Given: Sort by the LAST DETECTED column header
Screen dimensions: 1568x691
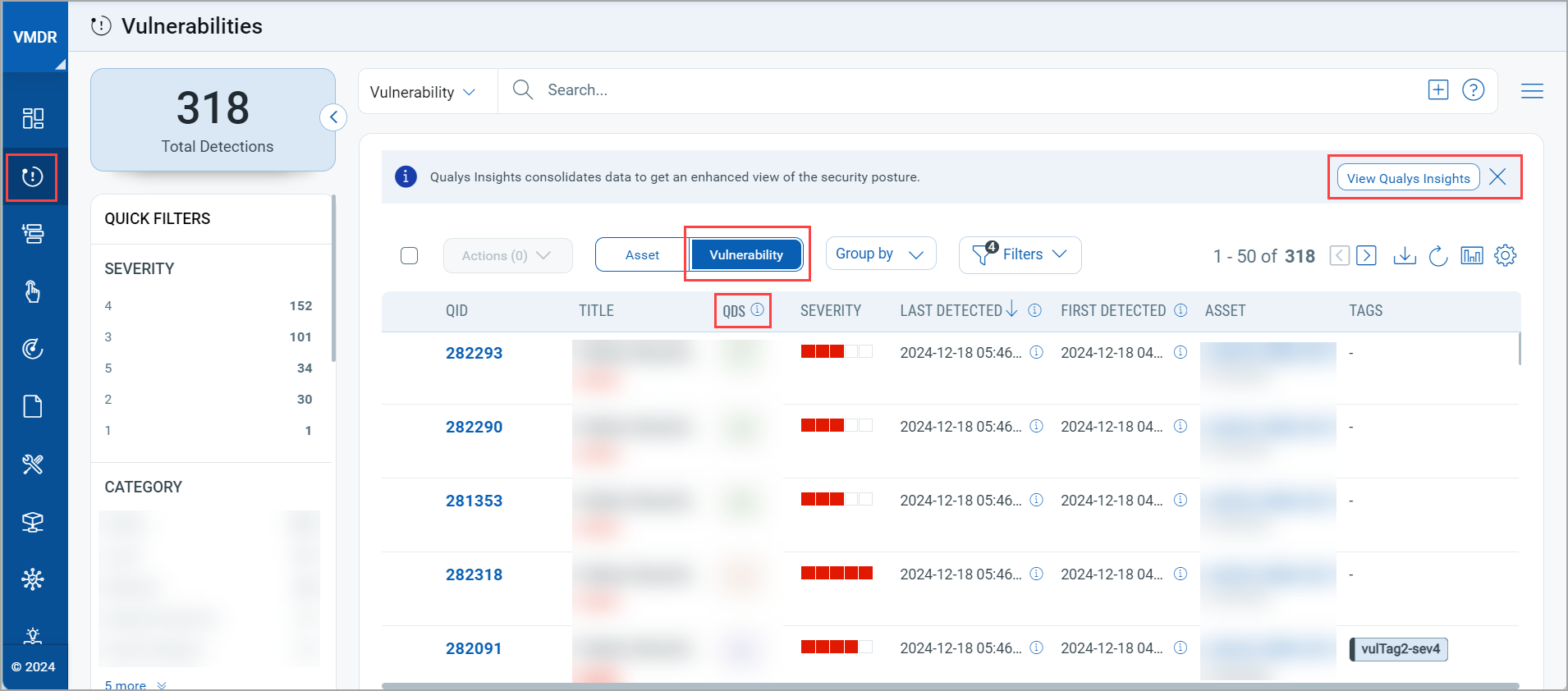Looking at the screenshot, I should (x=951, y=311).
